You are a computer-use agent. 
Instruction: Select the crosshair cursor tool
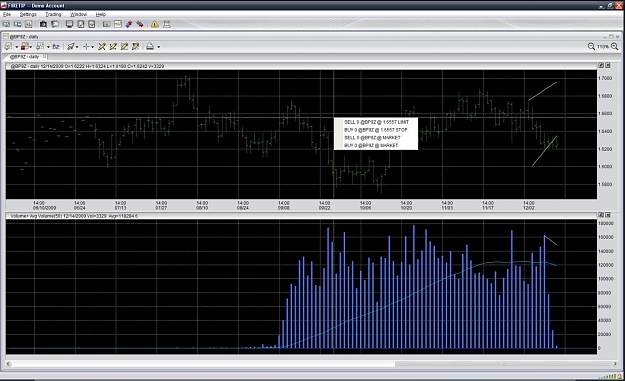(86, 47)
